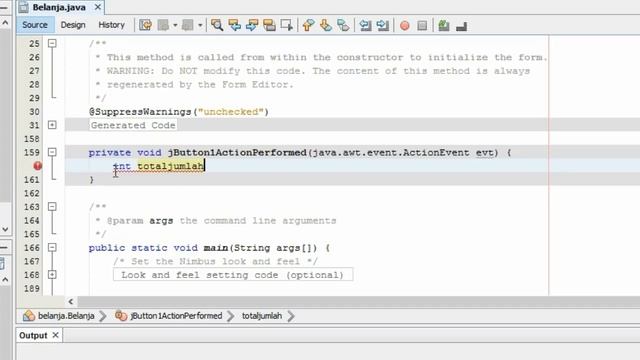
Task: Toggle Bookmark on the current line
Action: click(343, 25)
